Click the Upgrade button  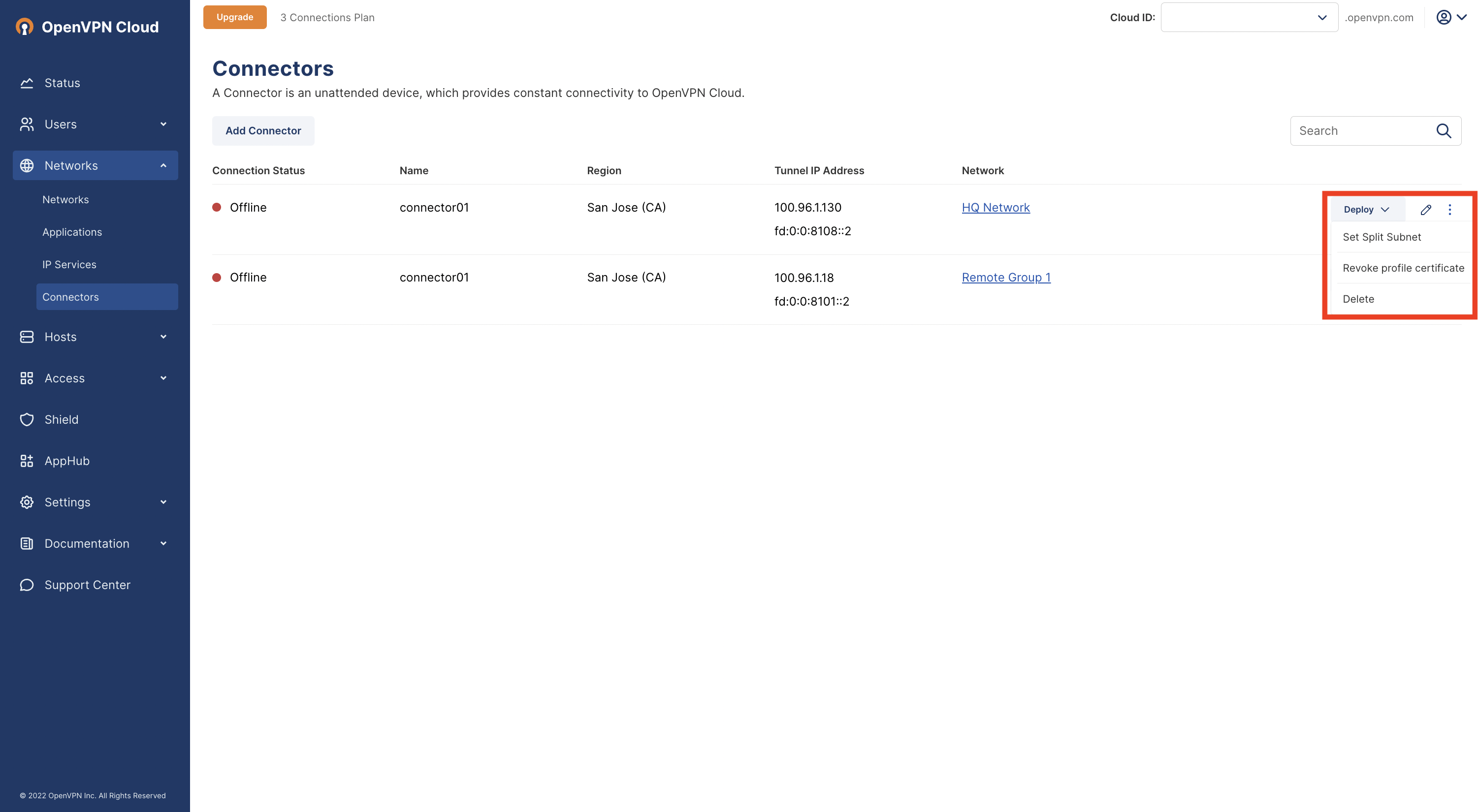(x=235, y=17)
